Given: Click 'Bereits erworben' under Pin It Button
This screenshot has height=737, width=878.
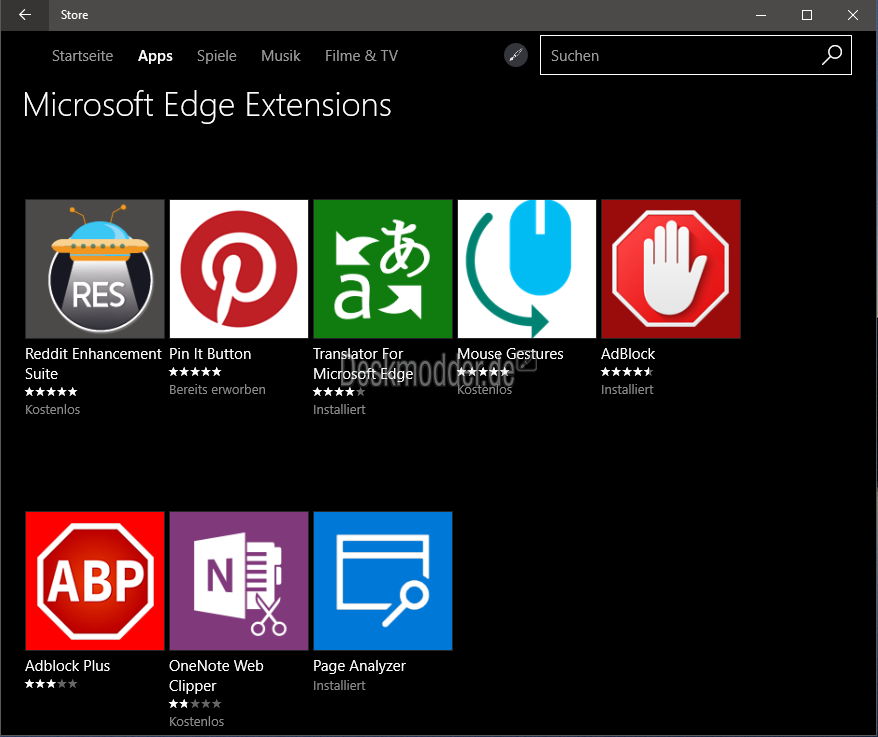Looking at the screenshot, I should click(217, 389).
